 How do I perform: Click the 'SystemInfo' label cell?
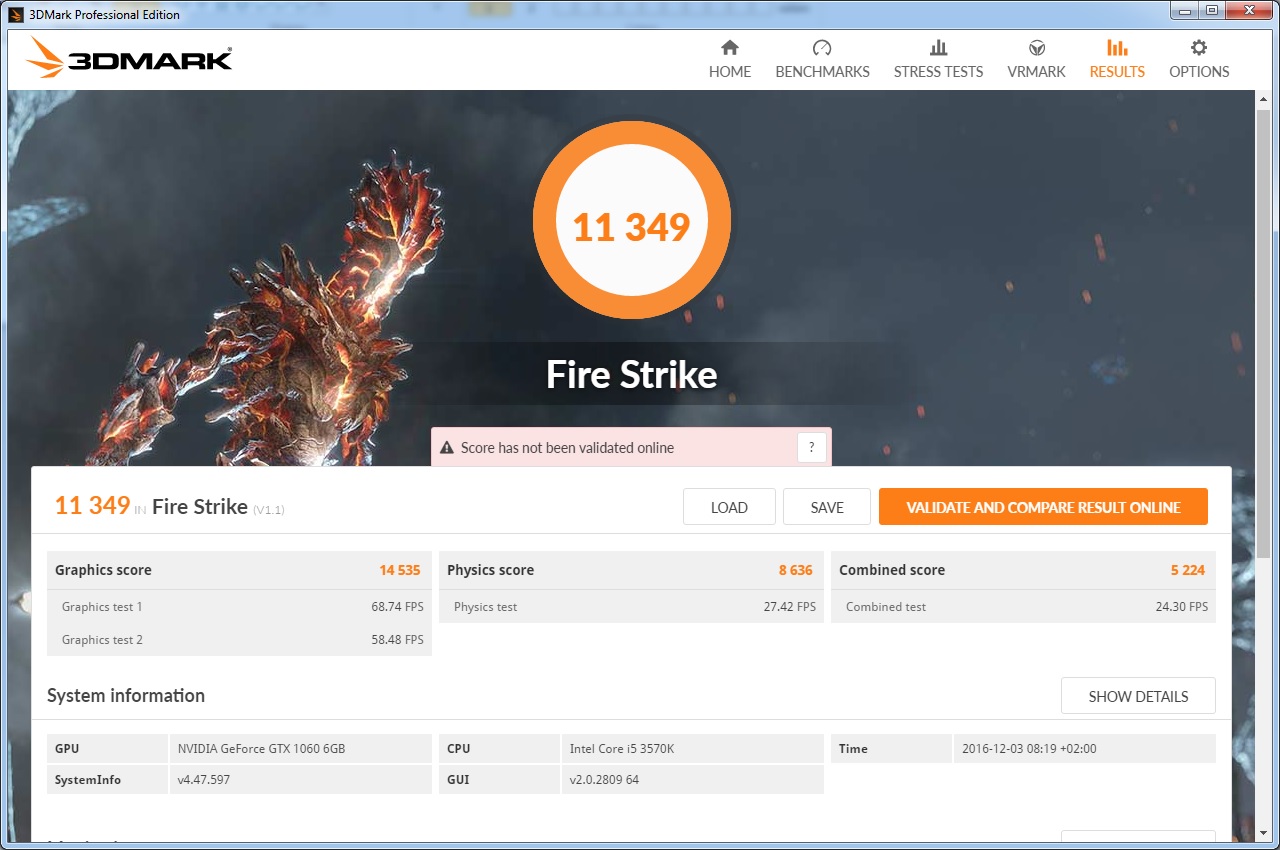(107, 780)
